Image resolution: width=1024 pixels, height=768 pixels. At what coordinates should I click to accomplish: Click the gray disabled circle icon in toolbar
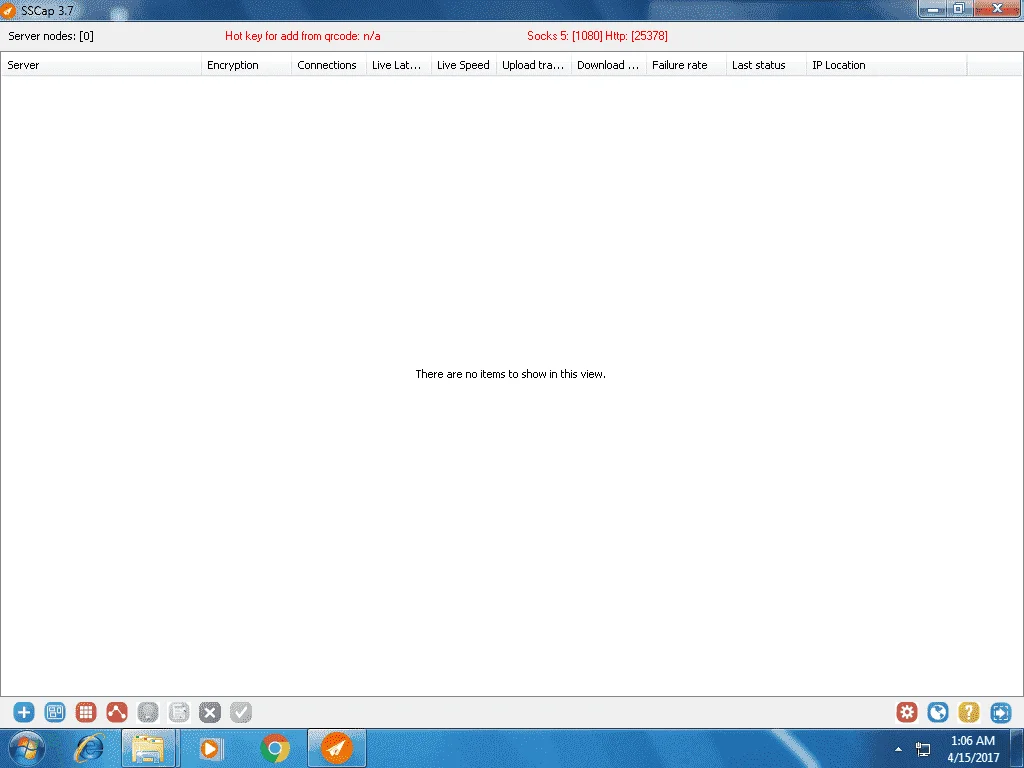pyautogui.click(x=148, y=712)
